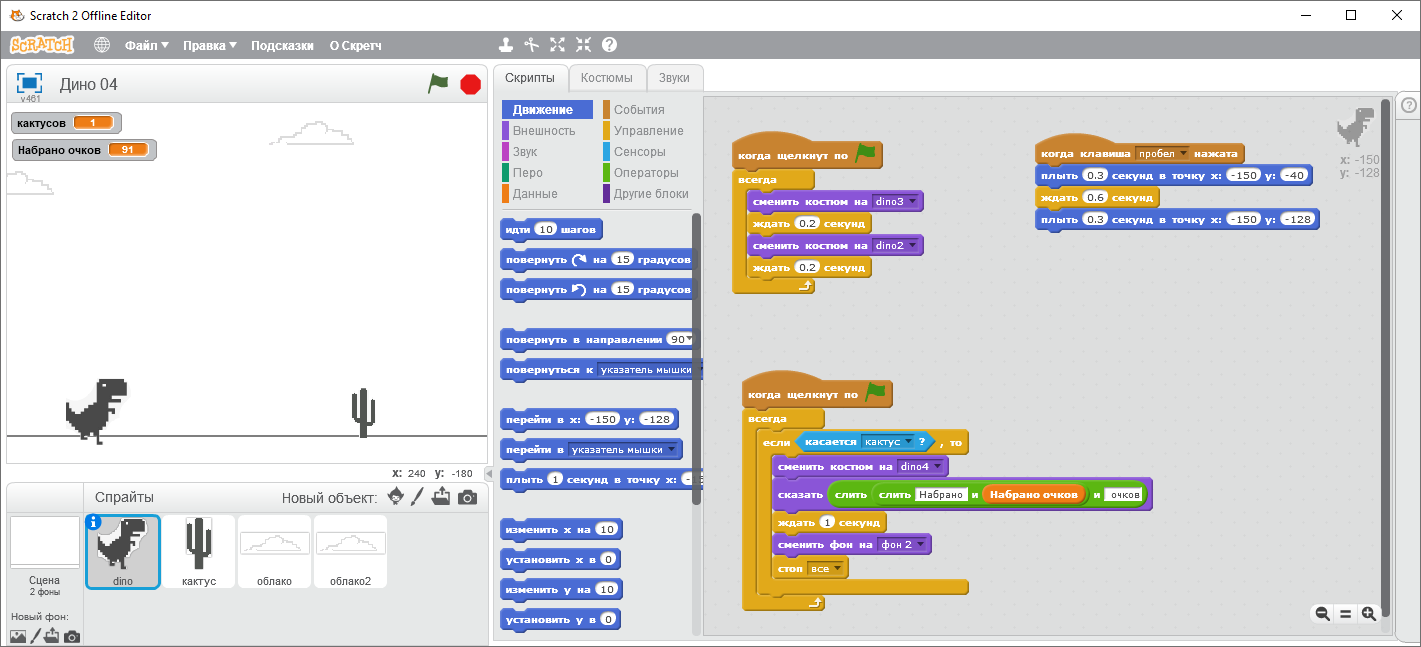Open the tips panel question mark at right edge

click(1409, 105)
